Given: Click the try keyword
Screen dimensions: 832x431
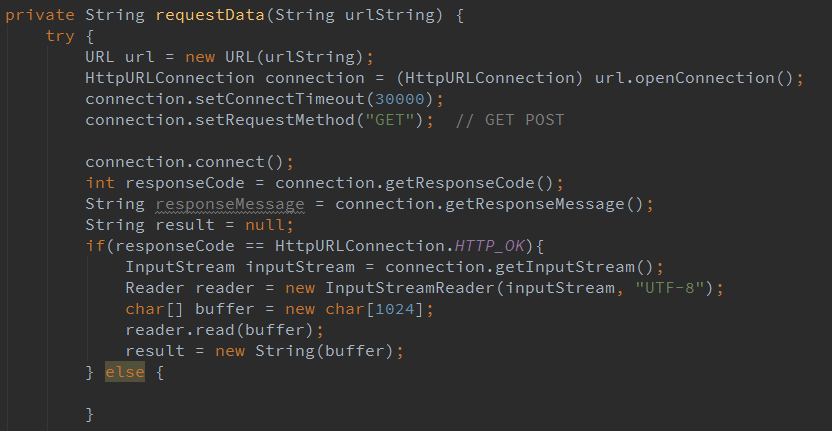Looking at the screenshot, I should tap(60, 36).
